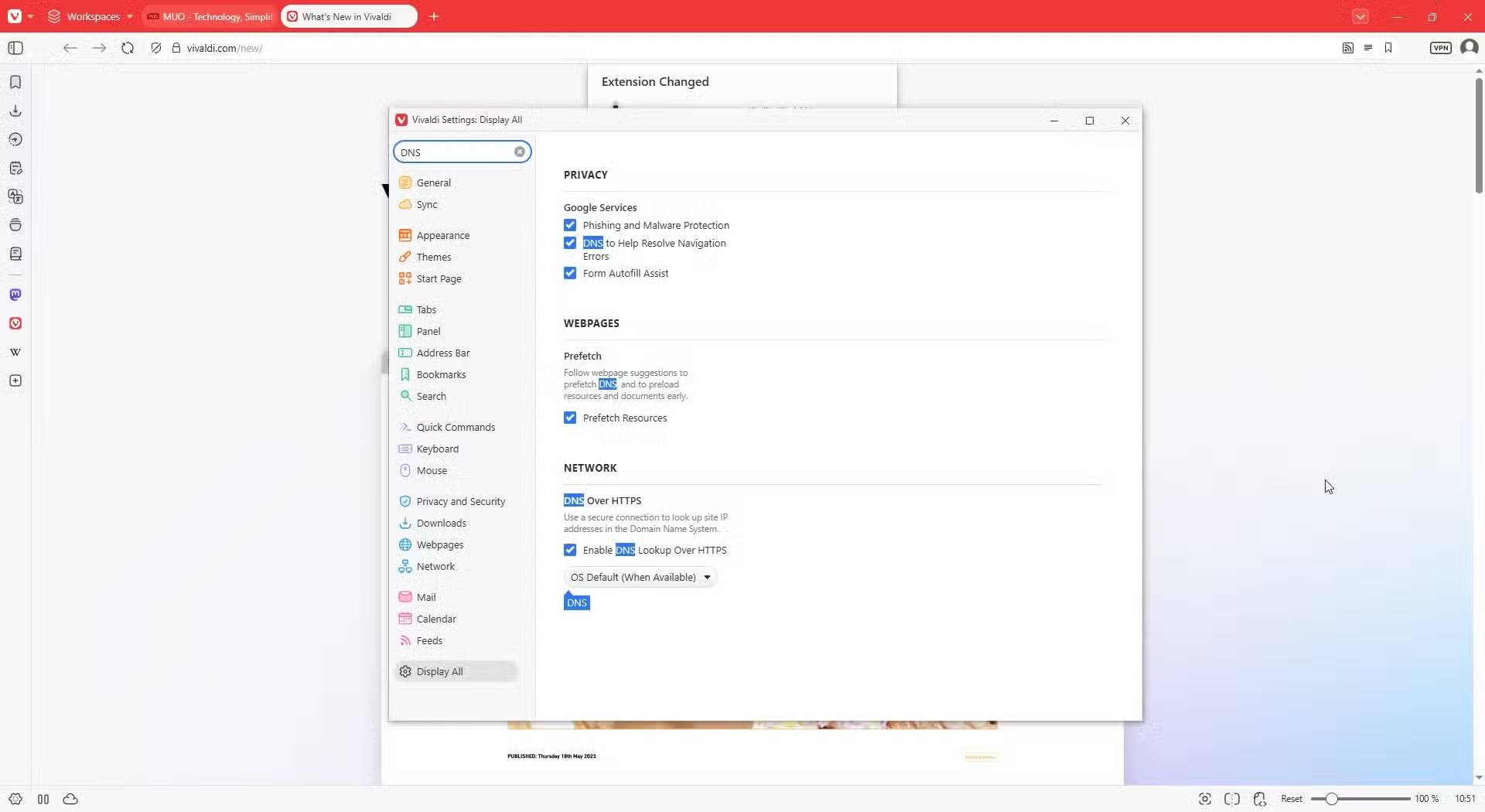Expand the Workspaces dropdown
This screenshot has width=1485, height=812.
(x=91, y=16)
